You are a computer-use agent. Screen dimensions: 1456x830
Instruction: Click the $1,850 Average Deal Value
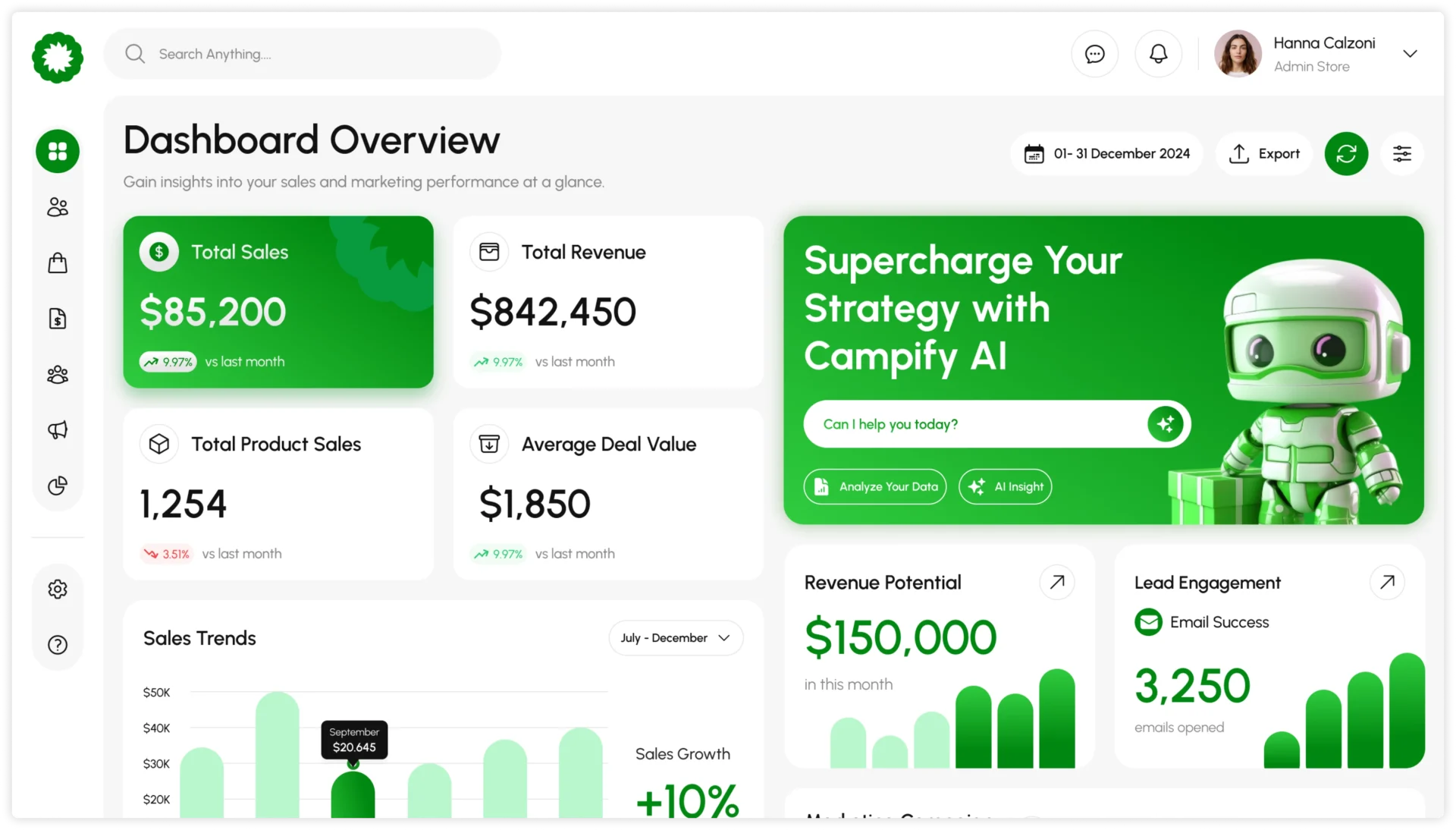pyautogui.click(x=535, y=504)
